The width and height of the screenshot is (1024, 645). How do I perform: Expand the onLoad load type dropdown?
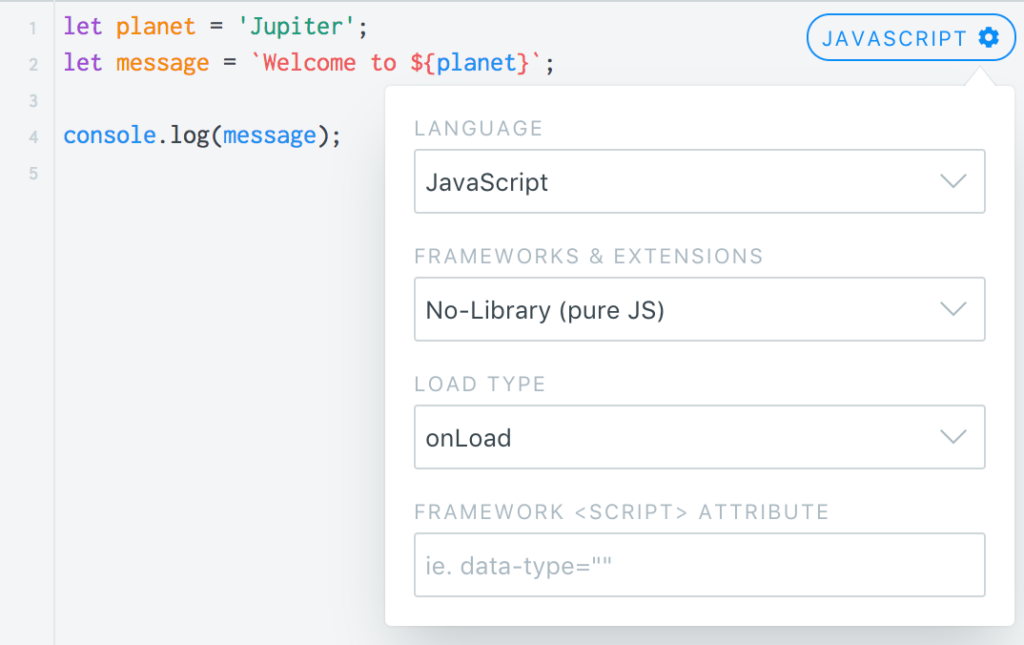[700, 437]
